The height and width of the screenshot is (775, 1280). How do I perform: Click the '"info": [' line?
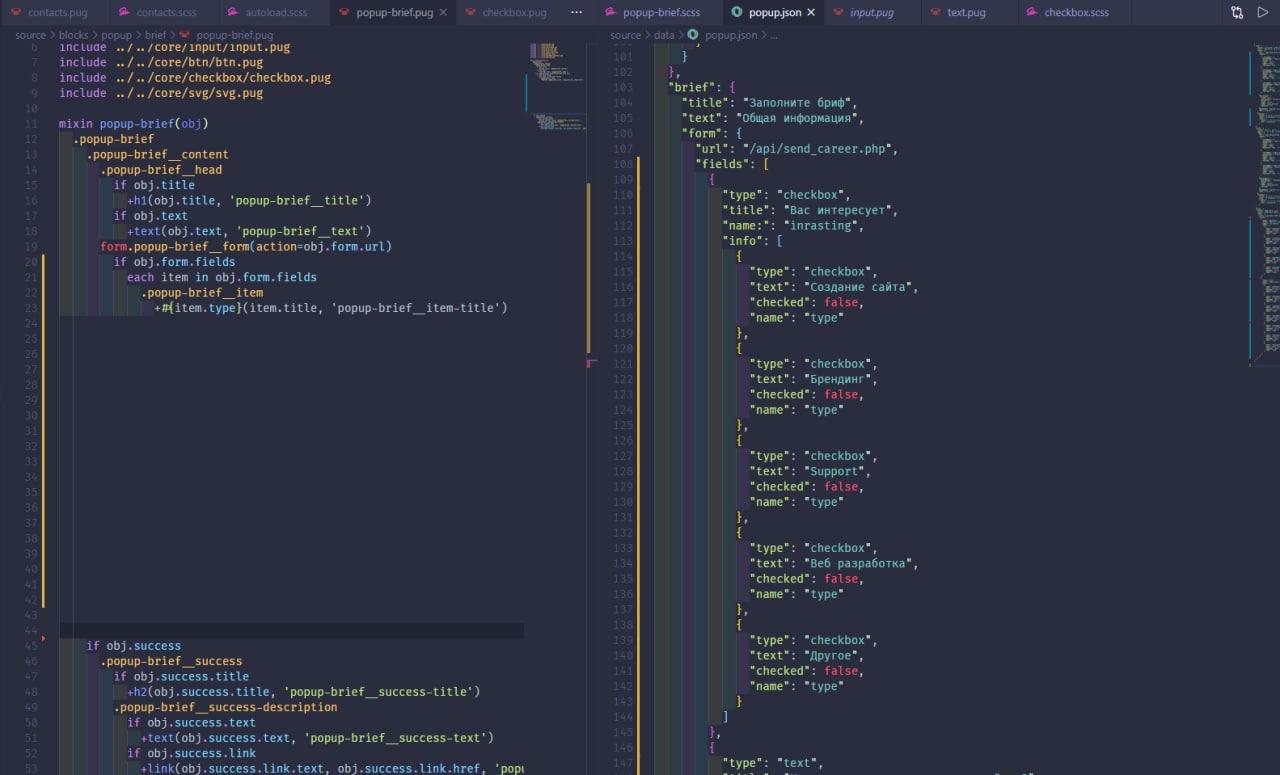pyautogui.click(x=752, y=241)
